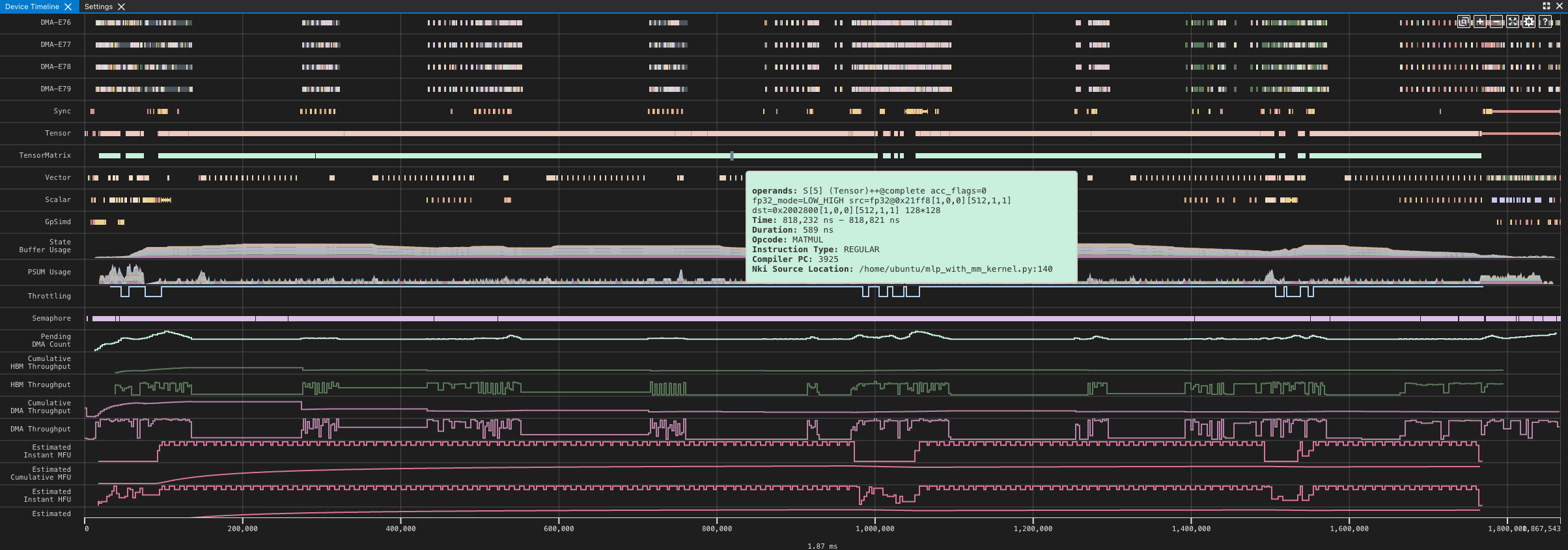This screenshot has height=550, width=1568.
Task: Click the Sync row label
Action: tap(63, 111)
